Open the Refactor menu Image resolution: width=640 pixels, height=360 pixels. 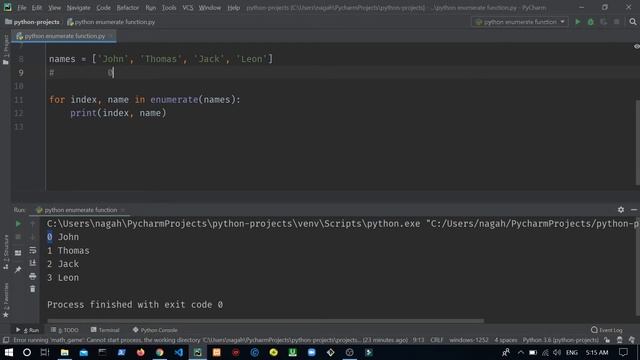click(x=128, y=8)
